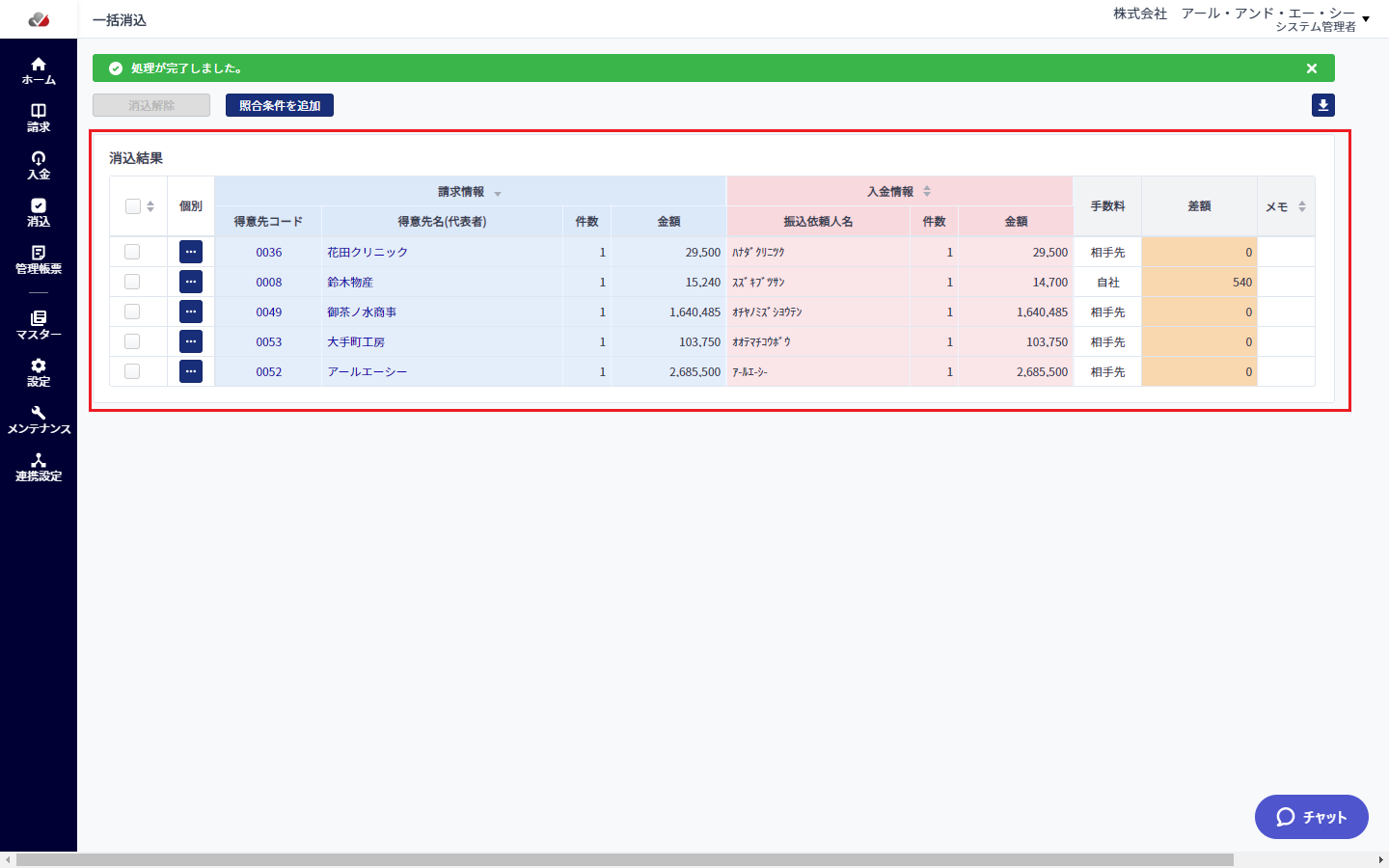
Task: Open the チャット chat widget
Action: click(x=1312, y=817)
